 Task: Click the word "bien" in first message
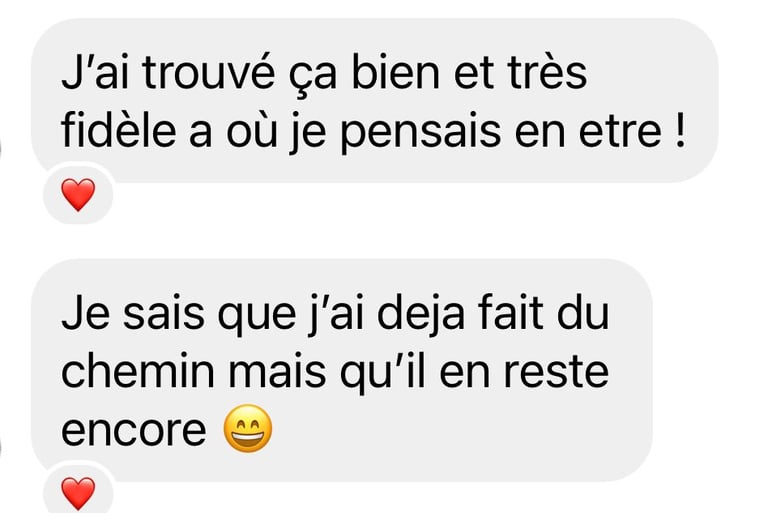pos(395,72)
